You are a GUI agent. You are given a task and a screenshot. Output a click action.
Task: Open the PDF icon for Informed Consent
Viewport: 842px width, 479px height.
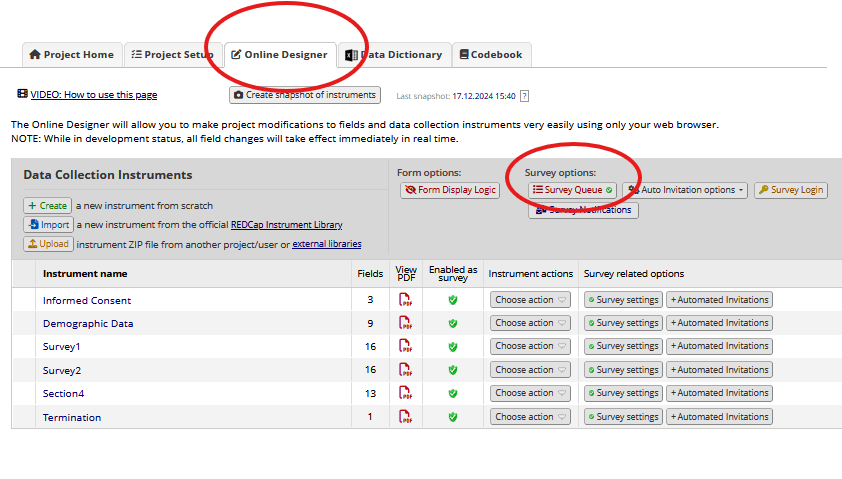coord(404,300)
